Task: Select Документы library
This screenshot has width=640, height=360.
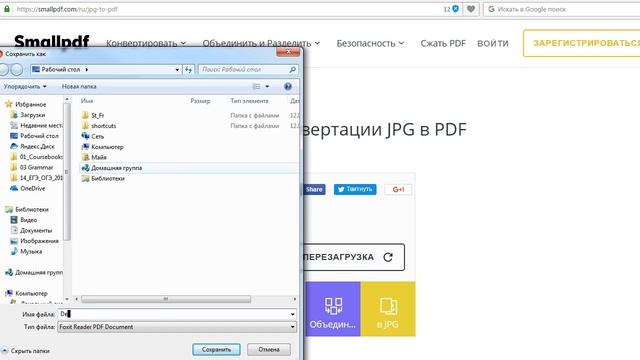Action: [36, 231]
